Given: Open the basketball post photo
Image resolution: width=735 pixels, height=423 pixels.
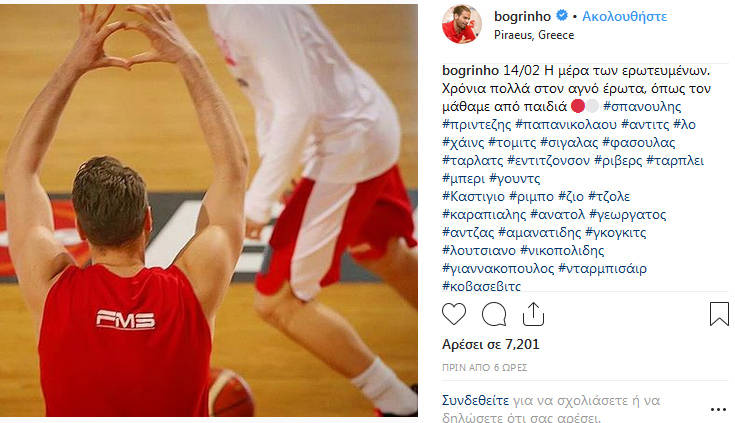Looking at the screenshot, I should (209, 211).
